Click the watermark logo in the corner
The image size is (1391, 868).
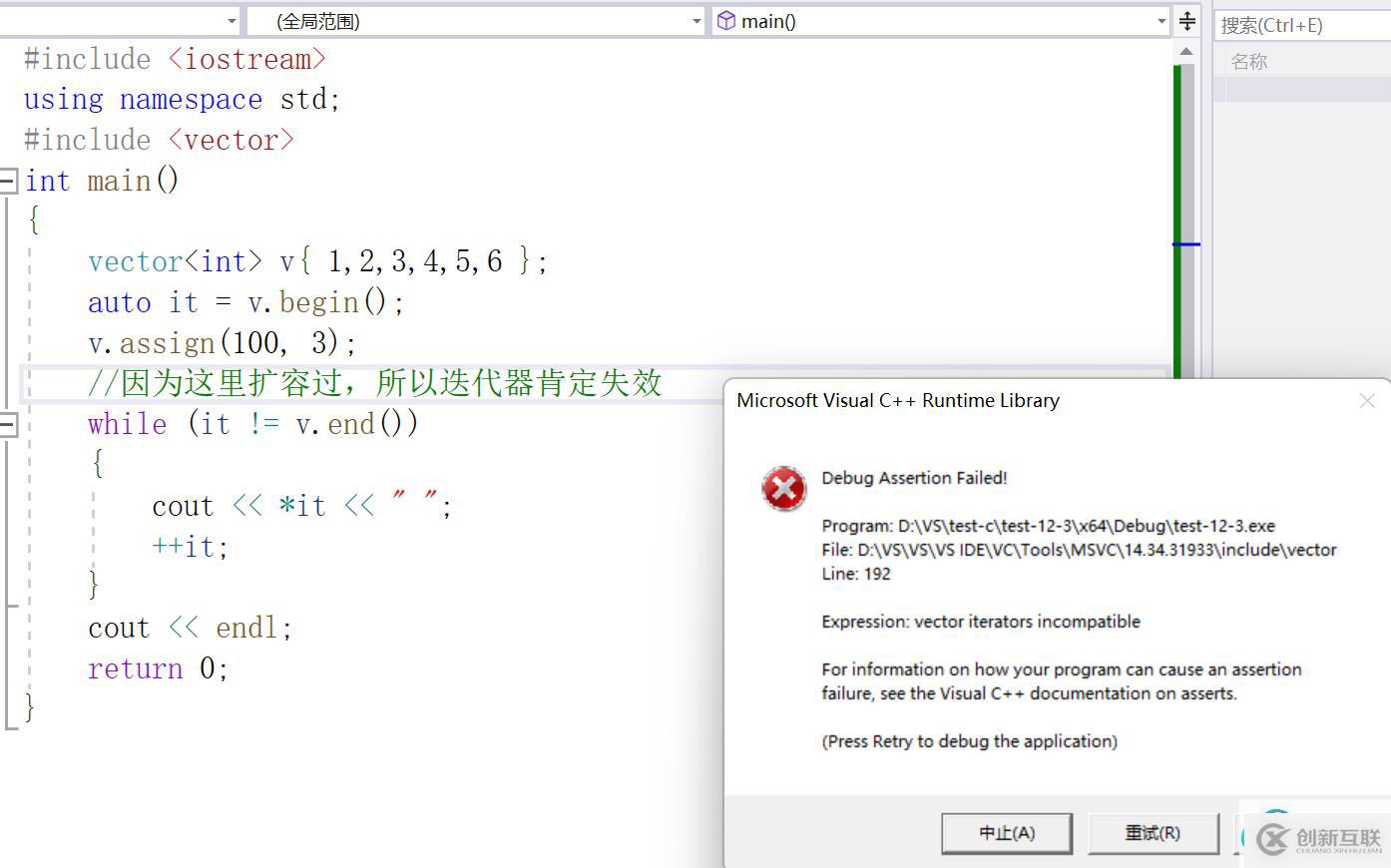[x=1319, y=839]
